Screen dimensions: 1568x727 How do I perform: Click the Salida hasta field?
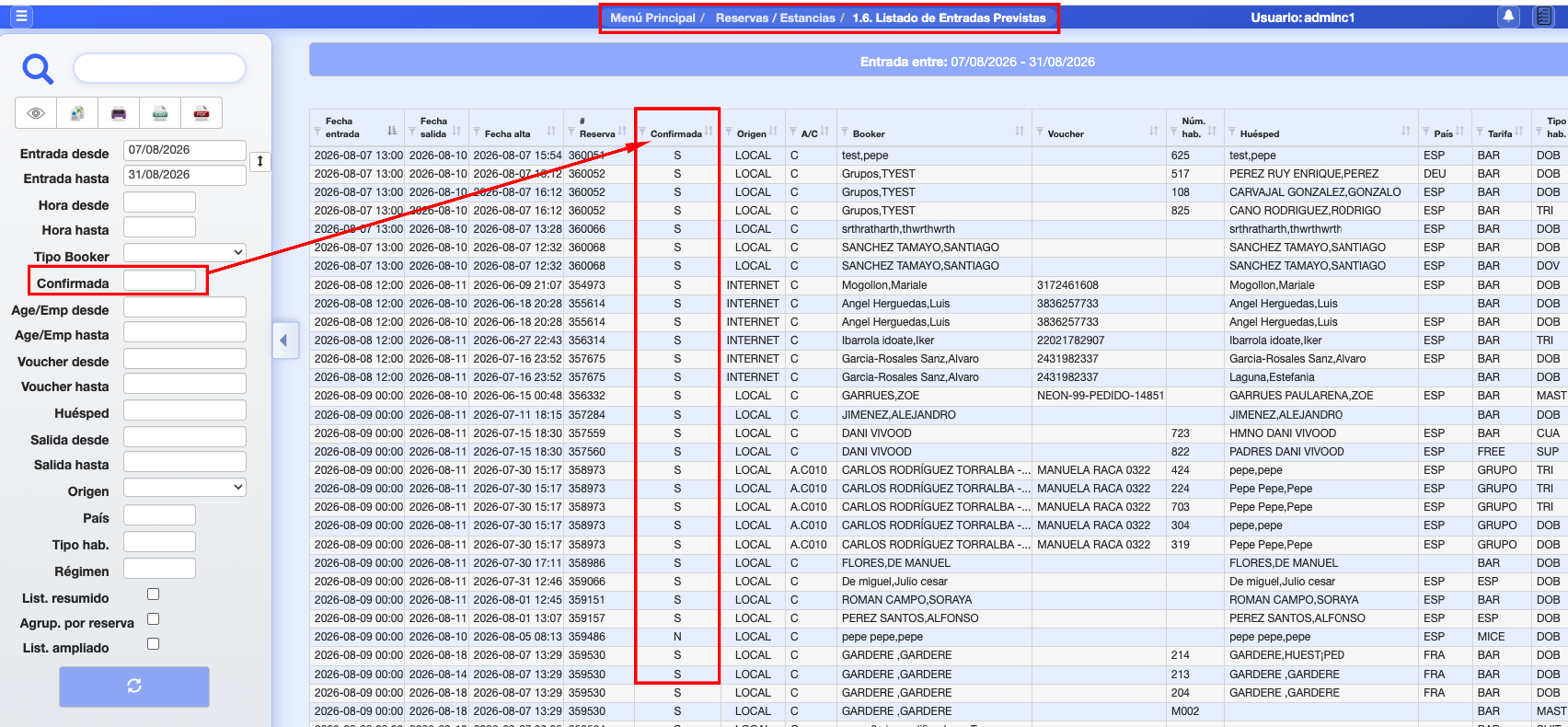[185, 461]
